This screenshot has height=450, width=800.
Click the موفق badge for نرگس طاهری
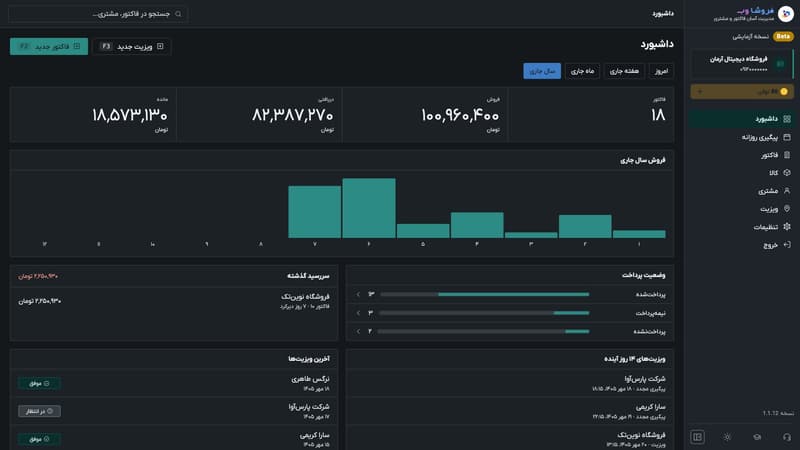click(39, 383)
